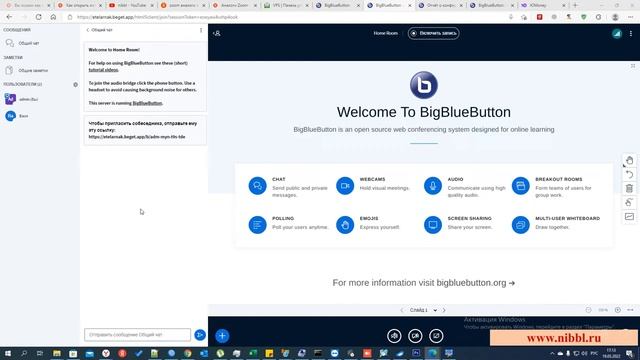This screenshot has height=360, width=640.
Task: Open the three-dot options menu in conference header
Action: [x=631, y=33]
